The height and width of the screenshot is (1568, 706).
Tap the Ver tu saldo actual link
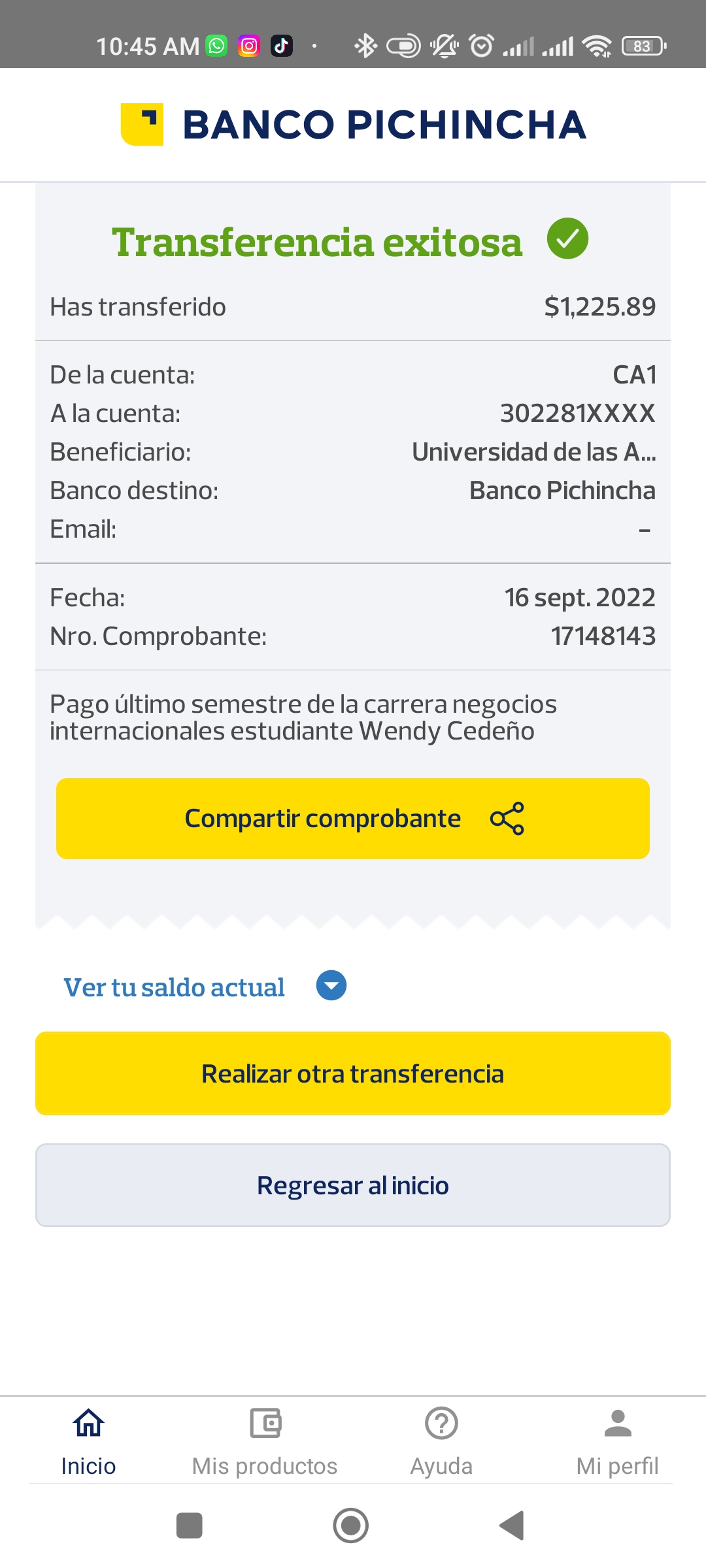pos(174,987)
